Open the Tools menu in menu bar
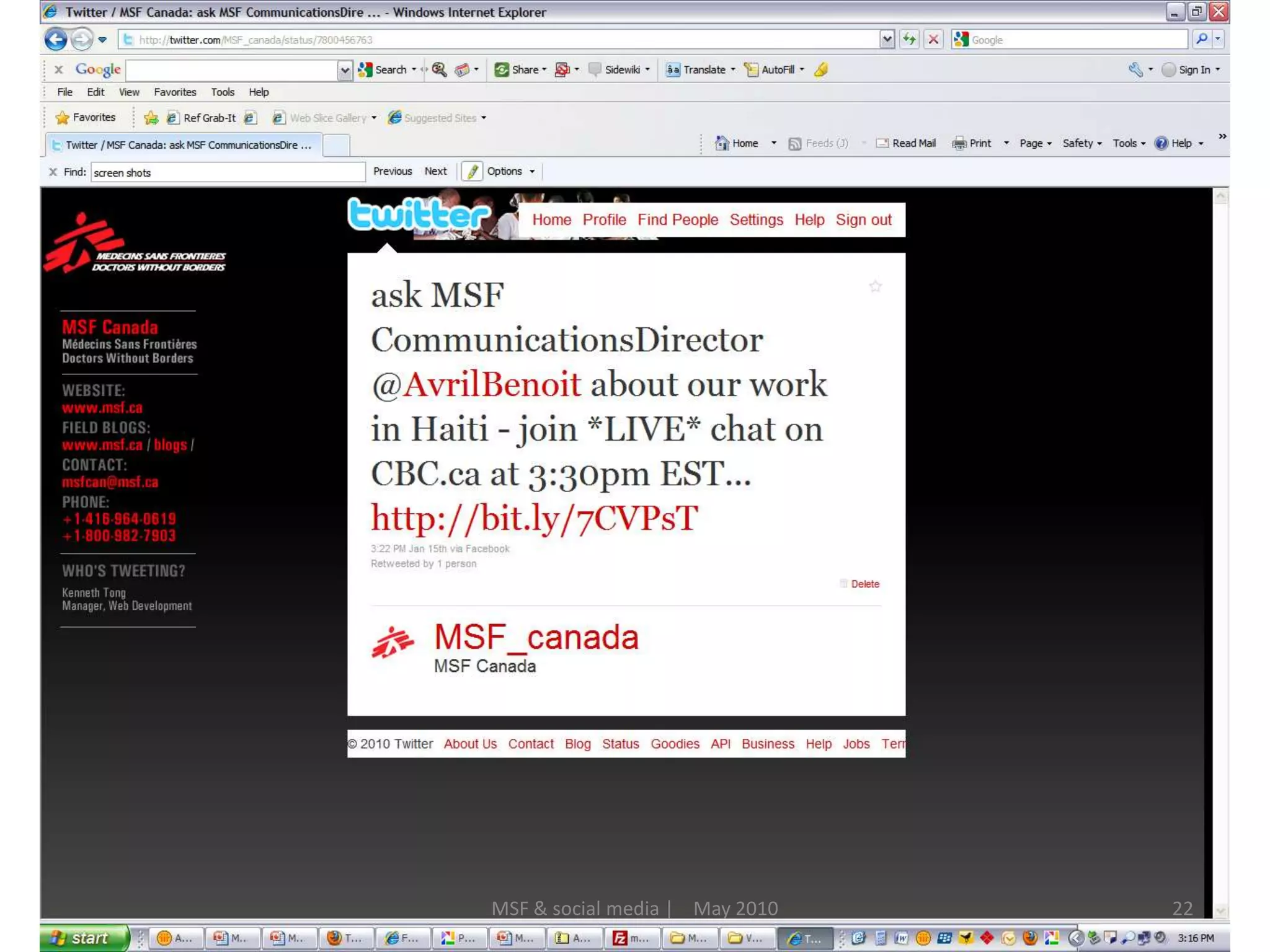 (x=222, y=92)
